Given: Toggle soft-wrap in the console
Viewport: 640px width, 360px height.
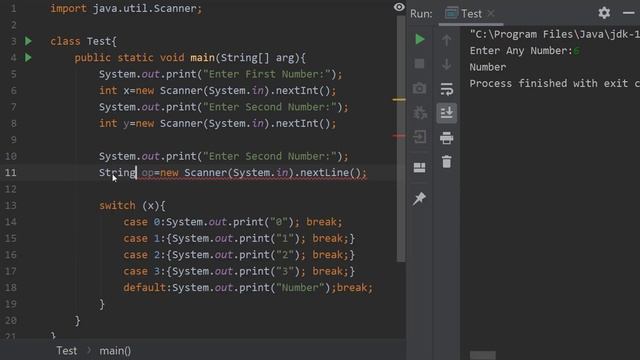Looking at the screenshot, I should (447, 89).
